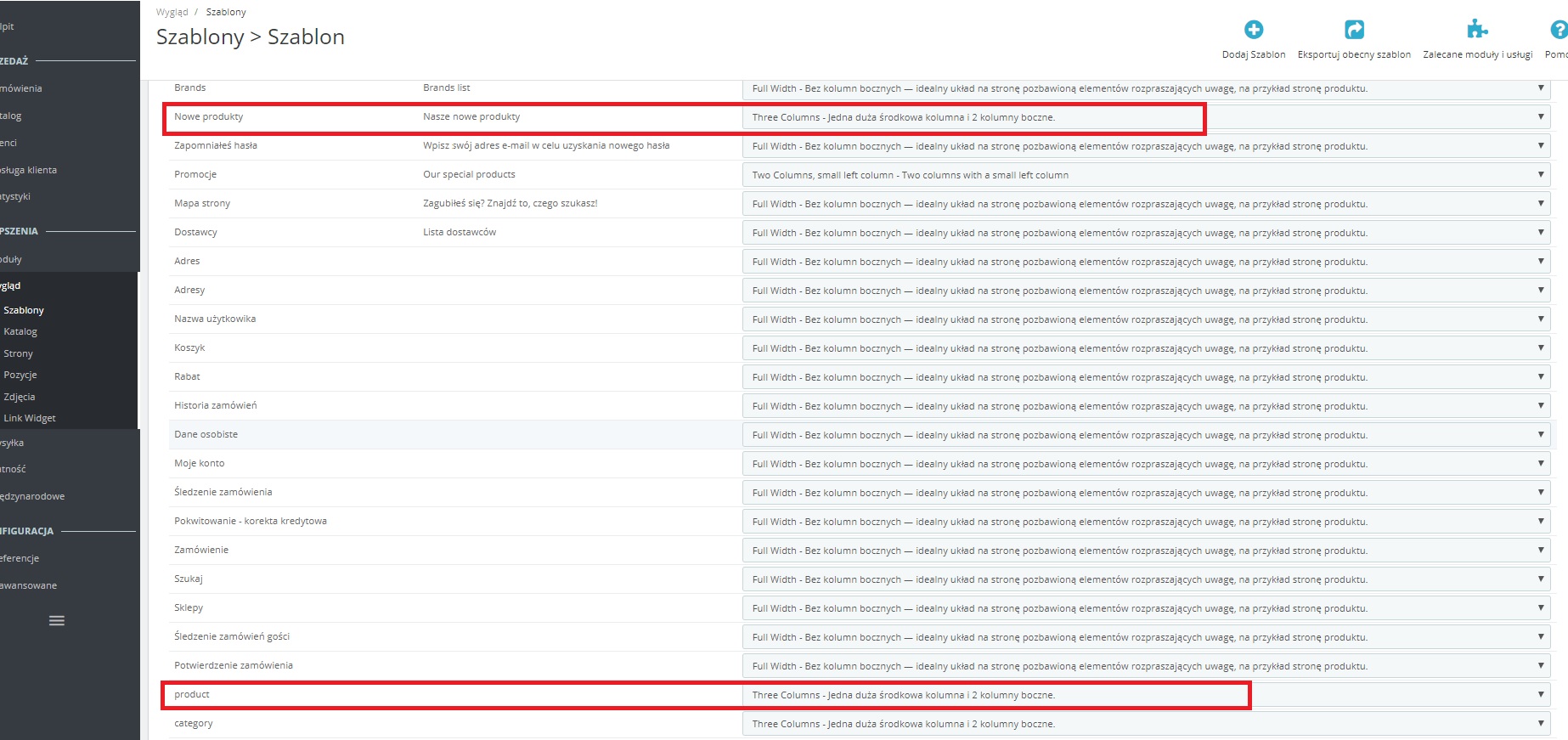
Task: Collapse sidebar with hamburger menu icon
Action: 57,621
